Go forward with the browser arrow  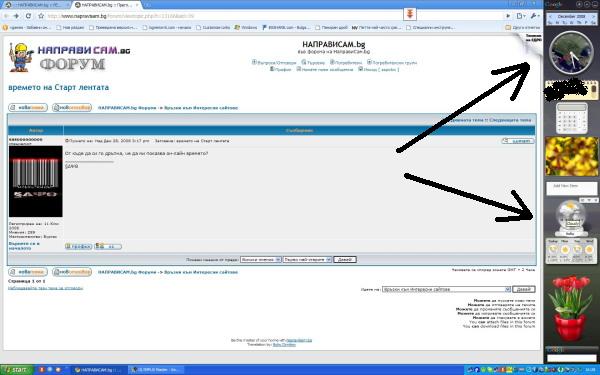pyautogui.click(x=16, y=16)
